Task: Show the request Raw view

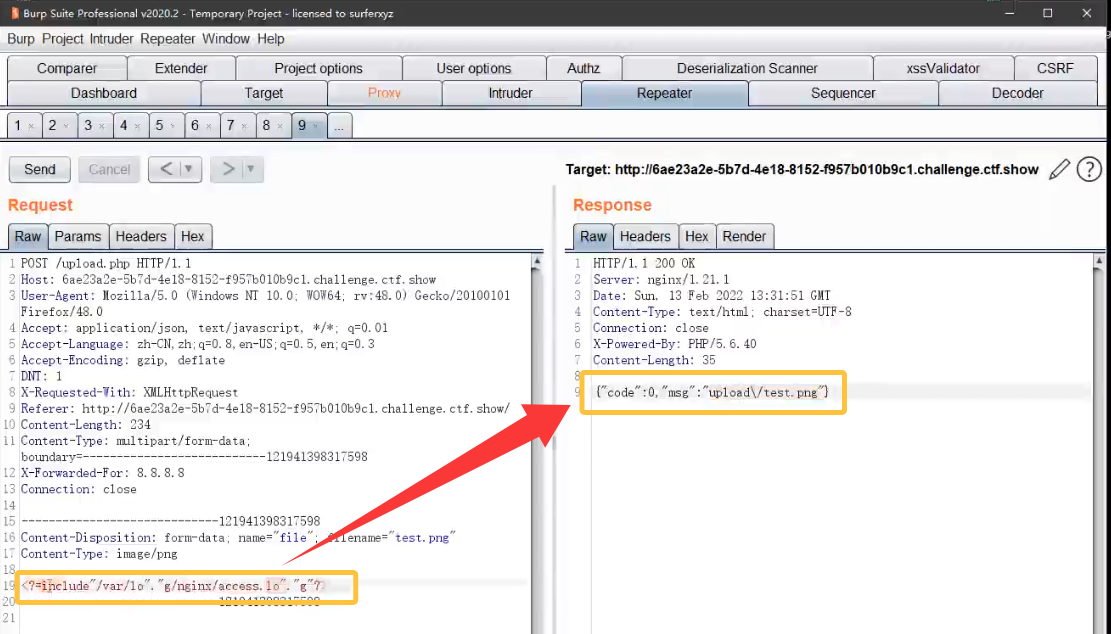Action: (x=28, y=237)
